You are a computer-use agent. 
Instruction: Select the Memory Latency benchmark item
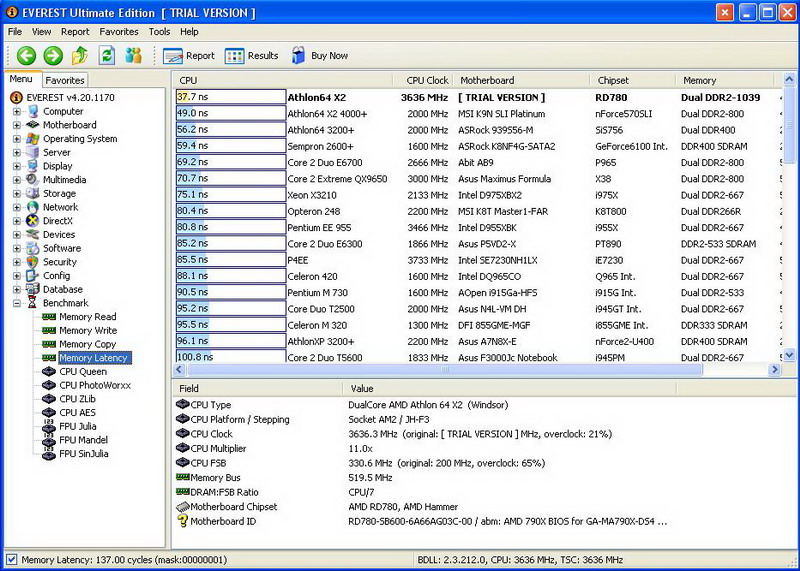pos(93,358)
